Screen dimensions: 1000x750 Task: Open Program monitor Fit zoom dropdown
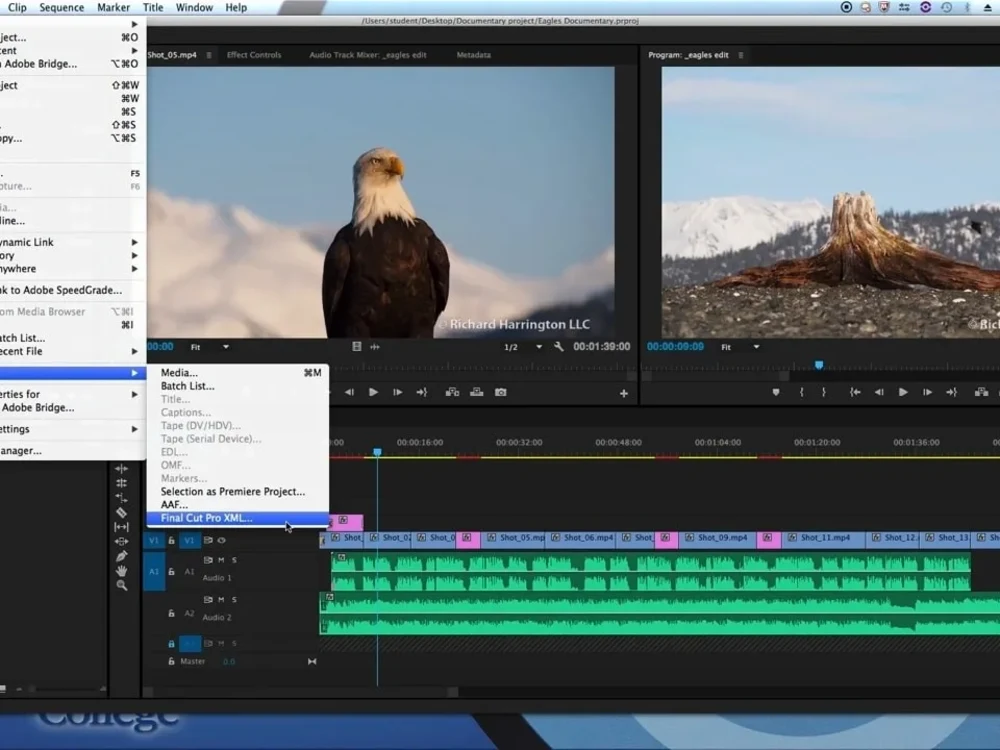point(740,347)
